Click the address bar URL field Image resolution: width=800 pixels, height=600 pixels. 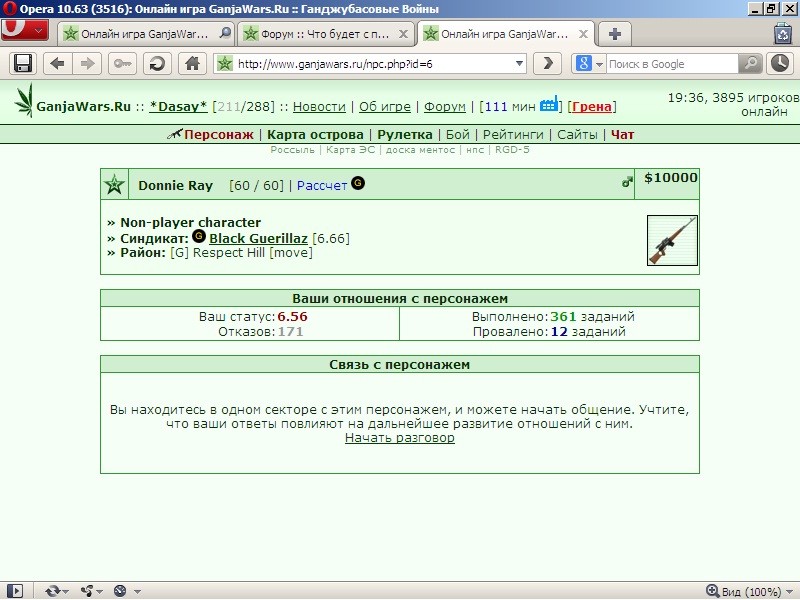(372, 64)
